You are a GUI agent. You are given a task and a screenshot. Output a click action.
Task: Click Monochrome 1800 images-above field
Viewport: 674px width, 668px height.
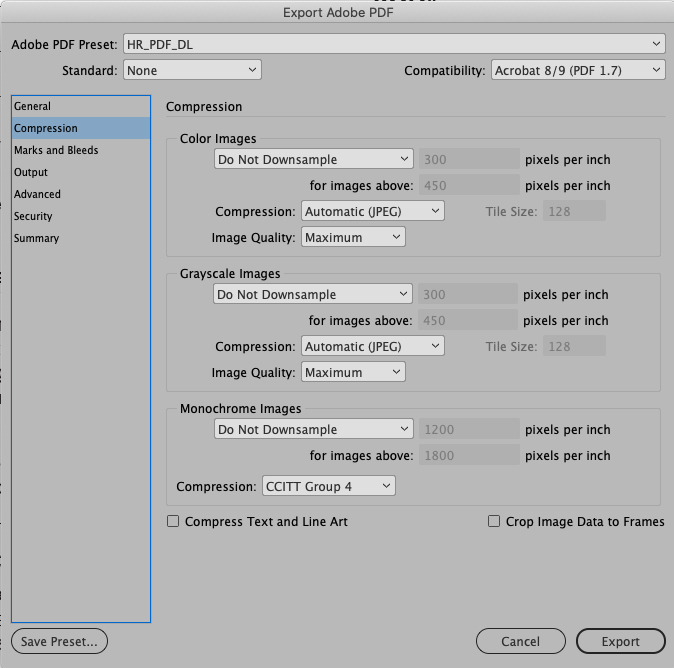469,455
